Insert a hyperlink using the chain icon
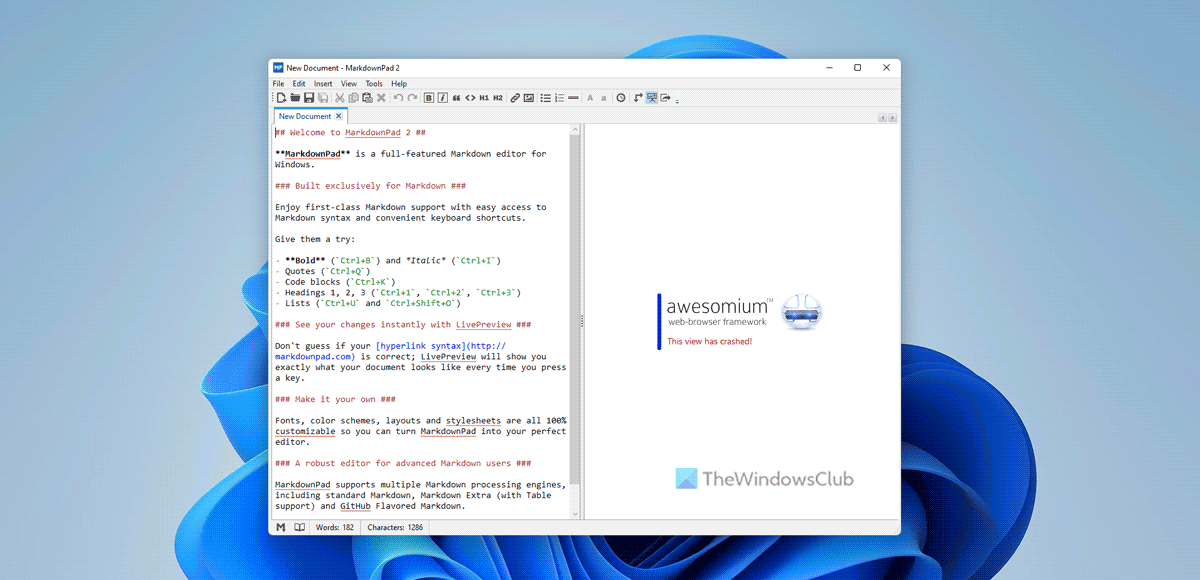The height and width of the screenshot is (580, 1200). coord(515,98)
